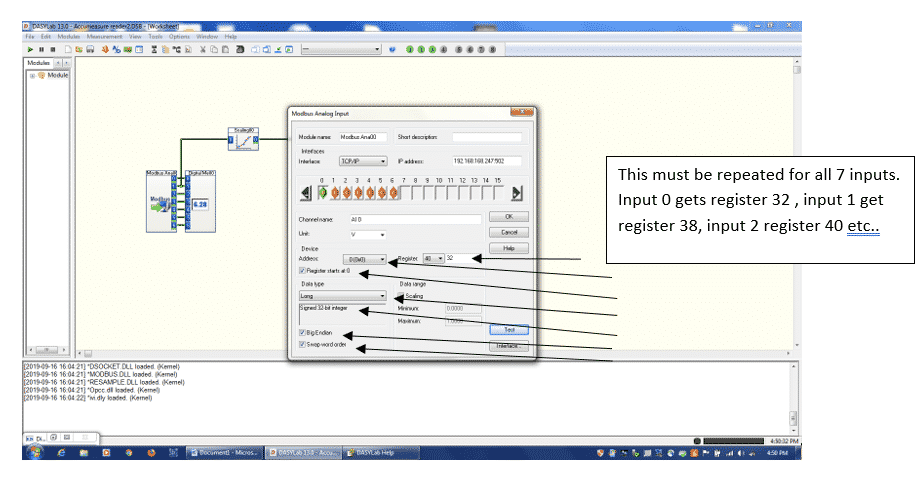Open the Data type Long dropdown
The height and width of the screenshot is (496, 918).
(382, 296)
